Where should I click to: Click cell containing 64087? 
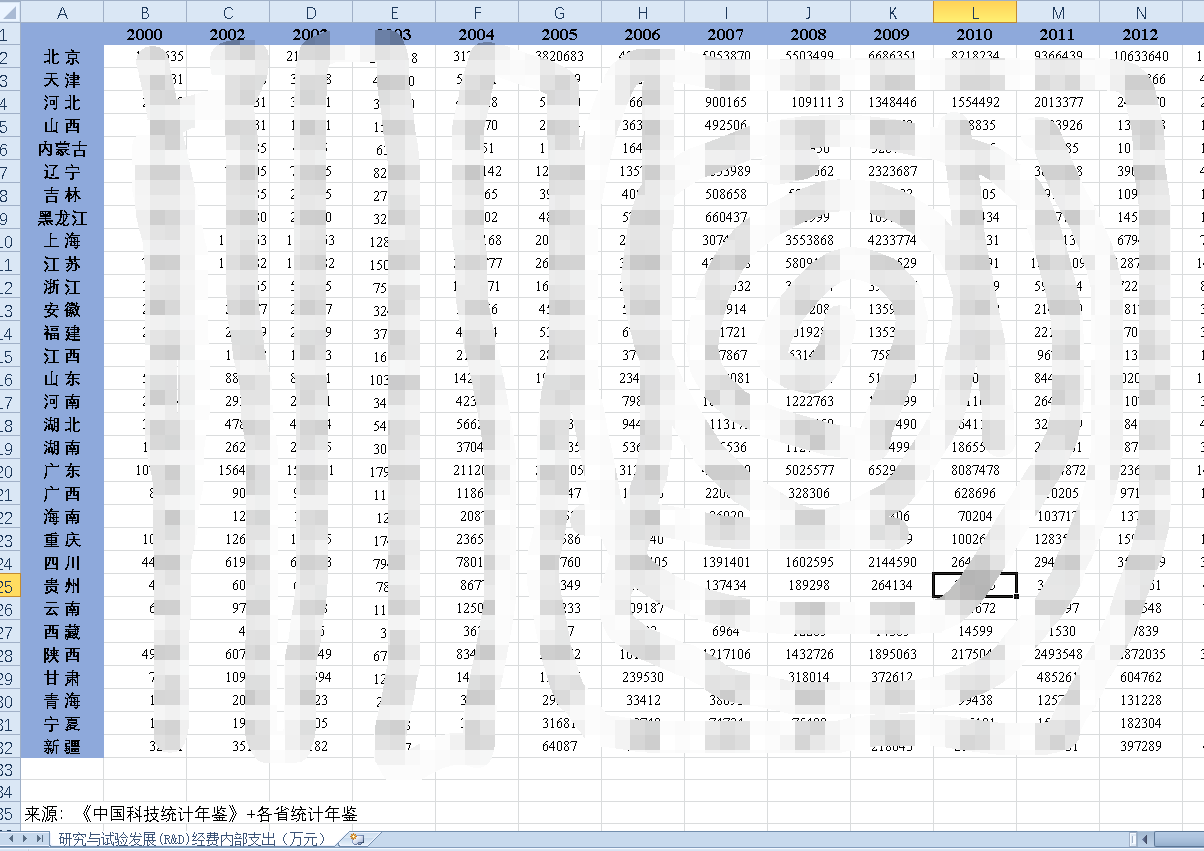(559, 747)
